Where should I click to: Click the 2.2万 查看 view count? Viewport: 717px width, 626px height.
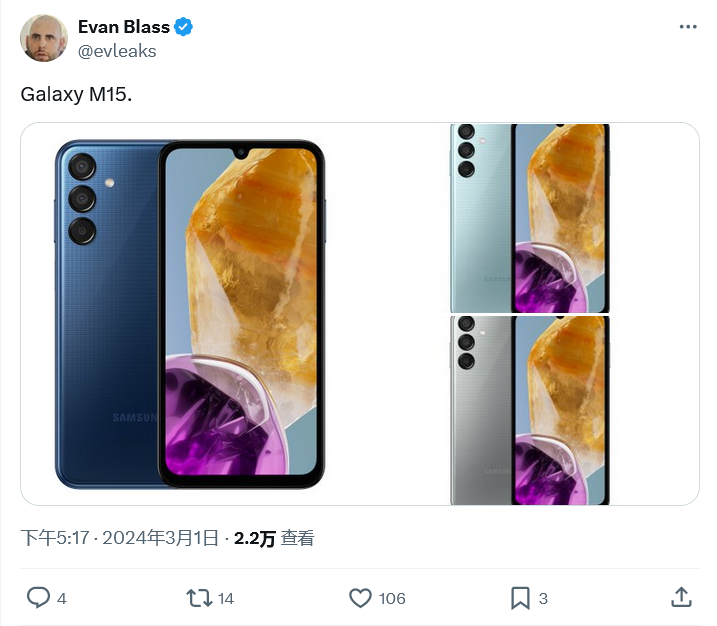pos(274,538)
